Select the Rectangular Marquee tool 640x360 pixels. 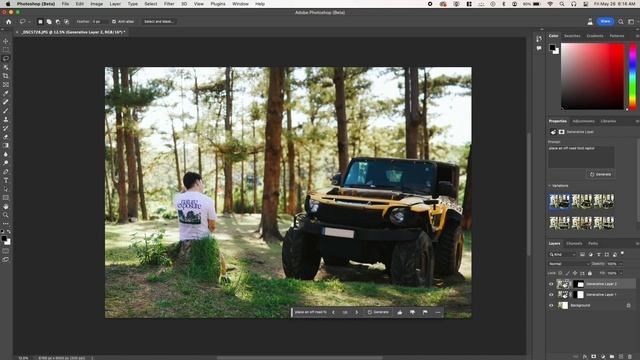pyautogui.click(x=6, y=50)
